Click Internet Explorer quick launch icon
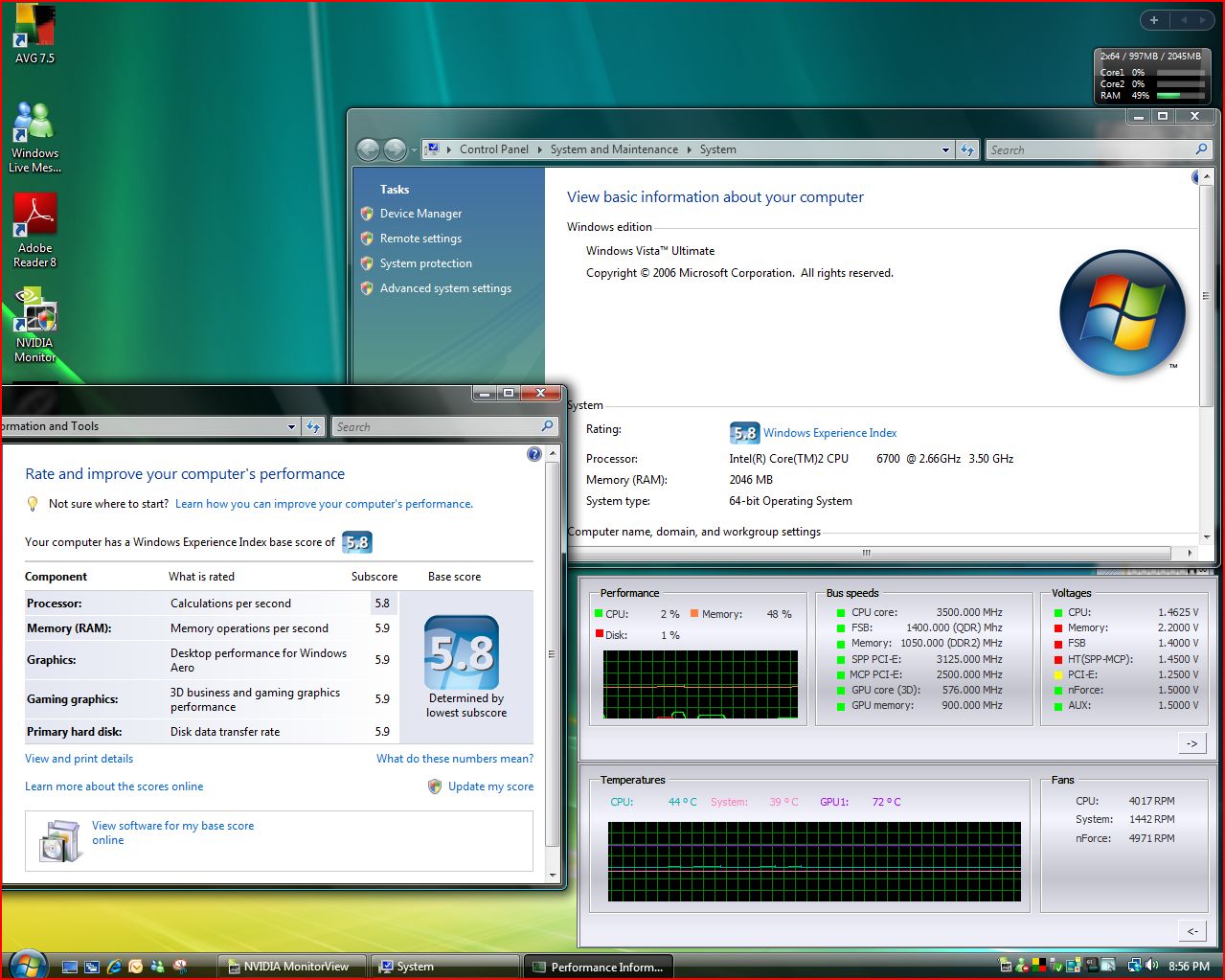This screenshot has height=980, width=1225. 114,967
